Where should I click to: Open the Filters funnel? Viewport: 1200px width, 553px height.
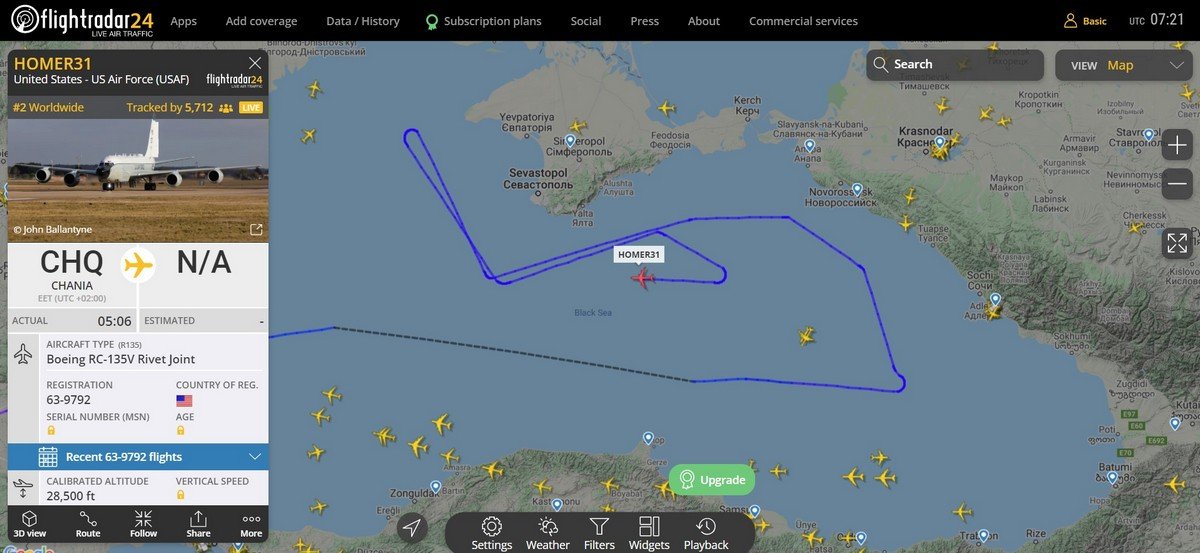(x=599, y=533)
